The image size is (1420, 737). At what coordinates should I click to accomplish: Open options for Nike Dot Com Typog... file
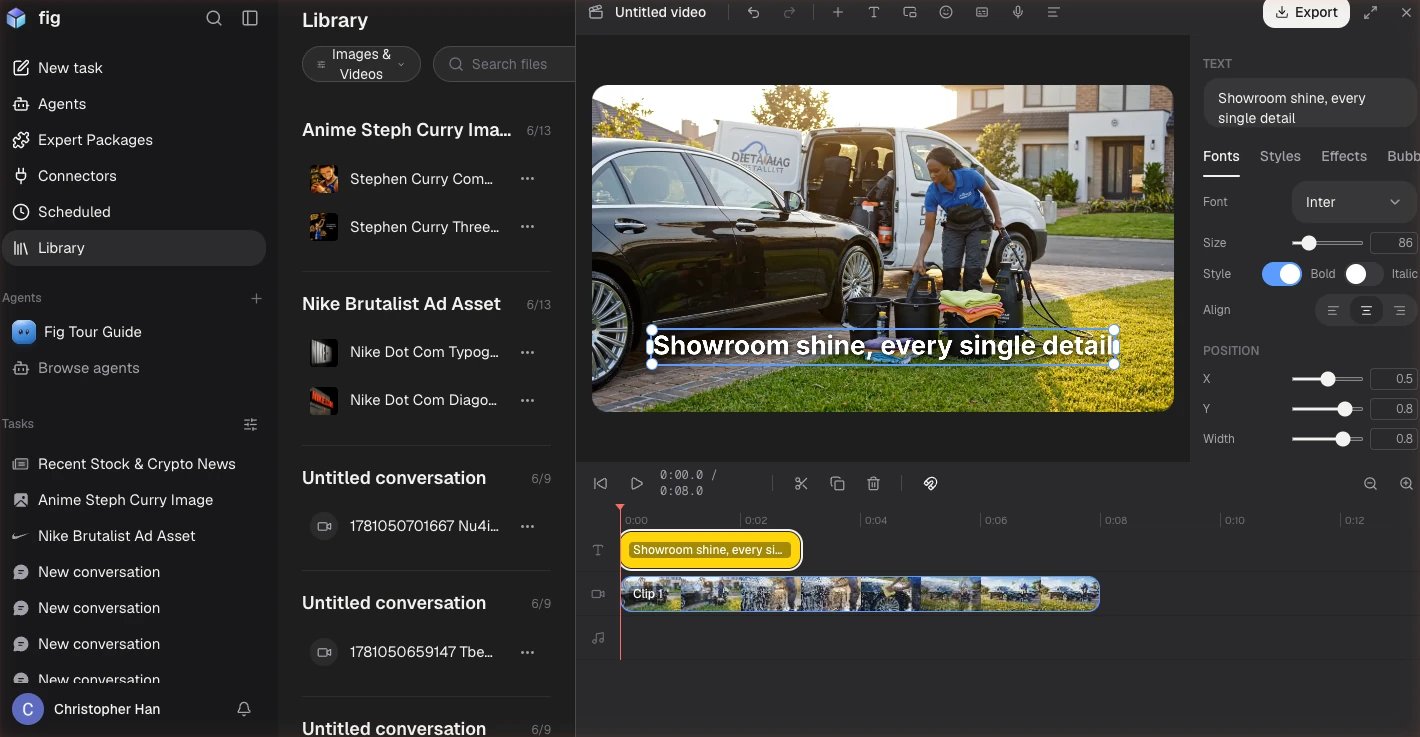click(x=527, y=352)
